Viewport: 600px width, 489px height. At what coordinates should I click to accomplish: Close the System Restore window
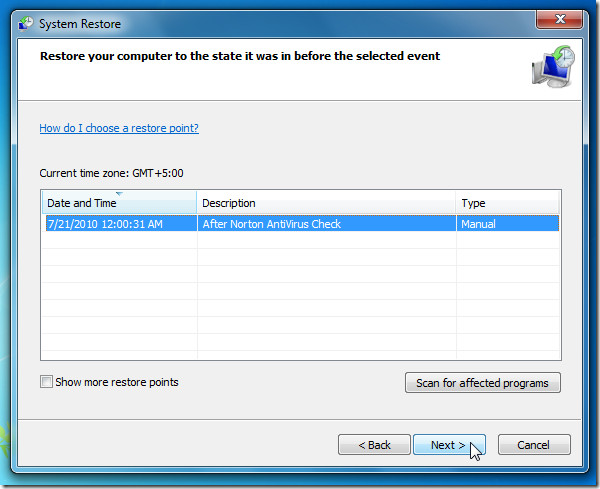(560, 19)
